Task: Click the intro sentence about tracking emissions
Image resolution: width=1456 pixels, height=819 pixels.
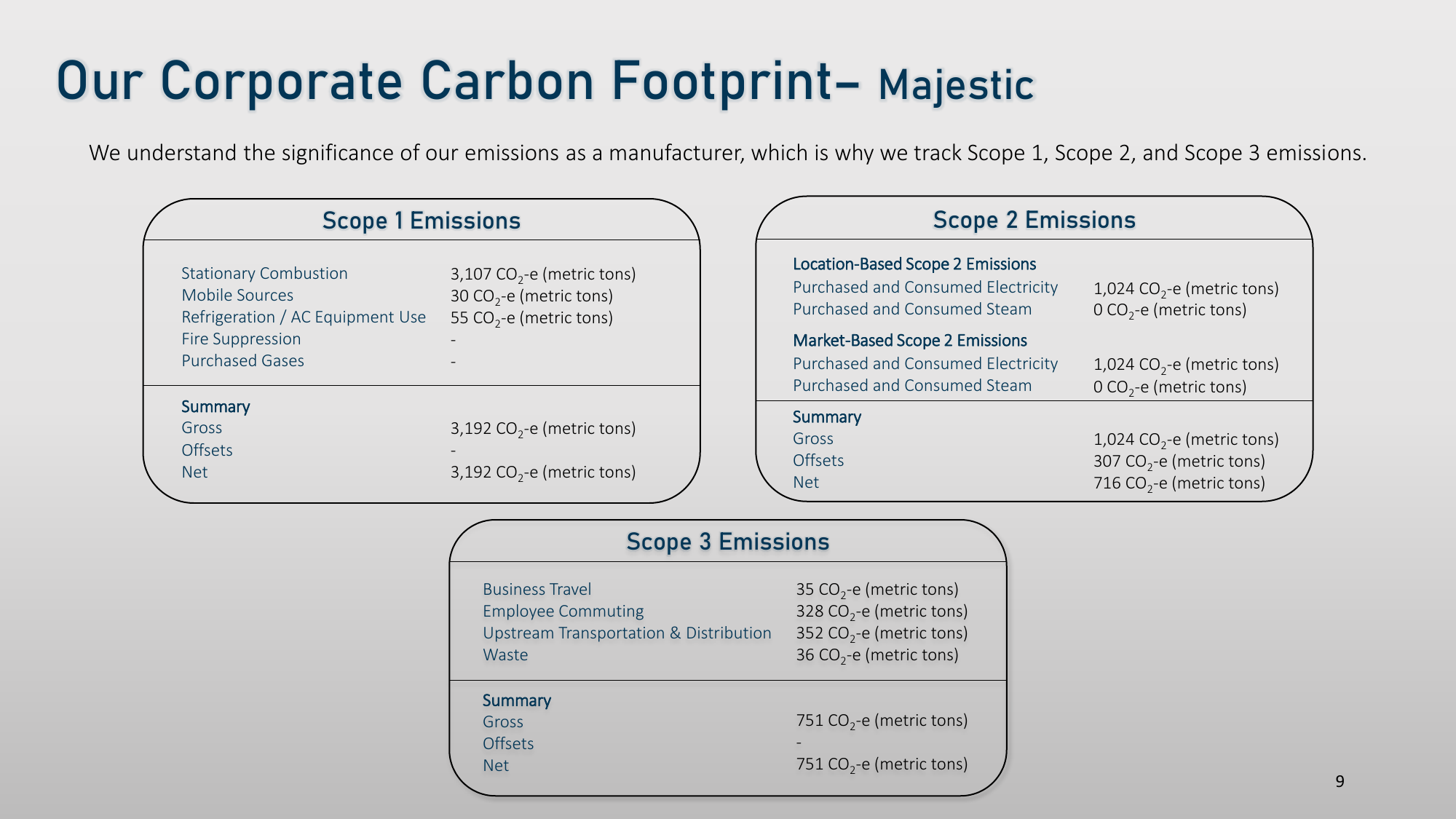Action: [x=728, y=153]
